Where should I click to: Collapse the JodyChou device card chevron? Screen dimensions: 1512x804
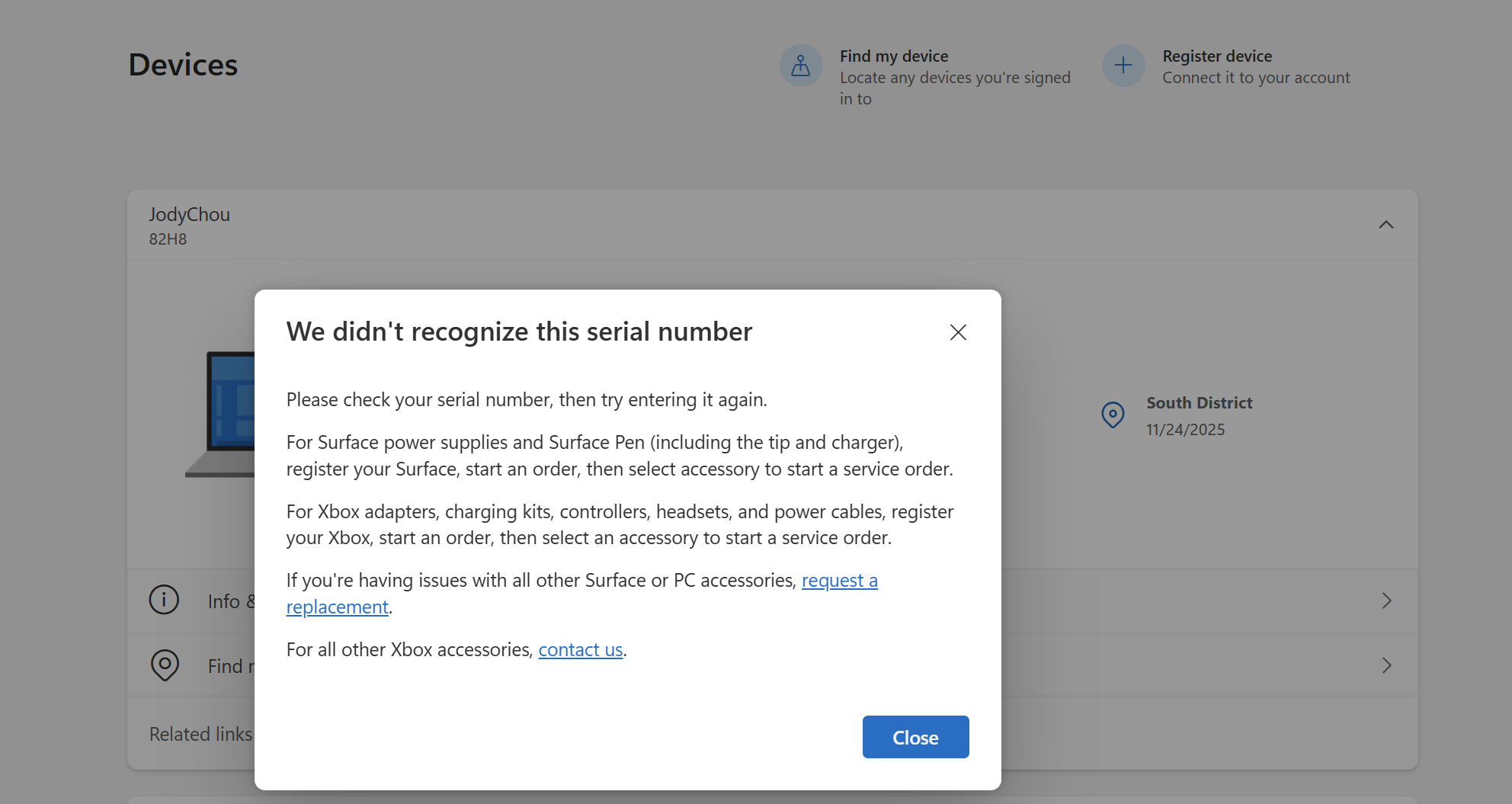1386,225
